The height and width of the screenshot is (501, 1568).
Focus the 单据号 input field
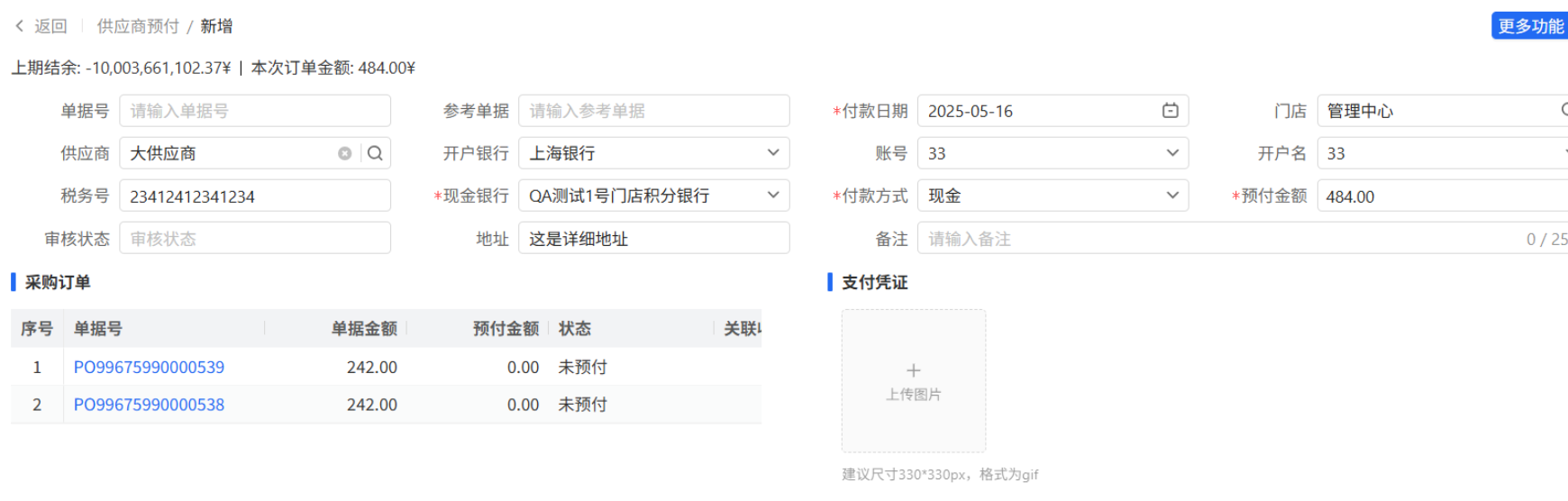tap(255, 111)
